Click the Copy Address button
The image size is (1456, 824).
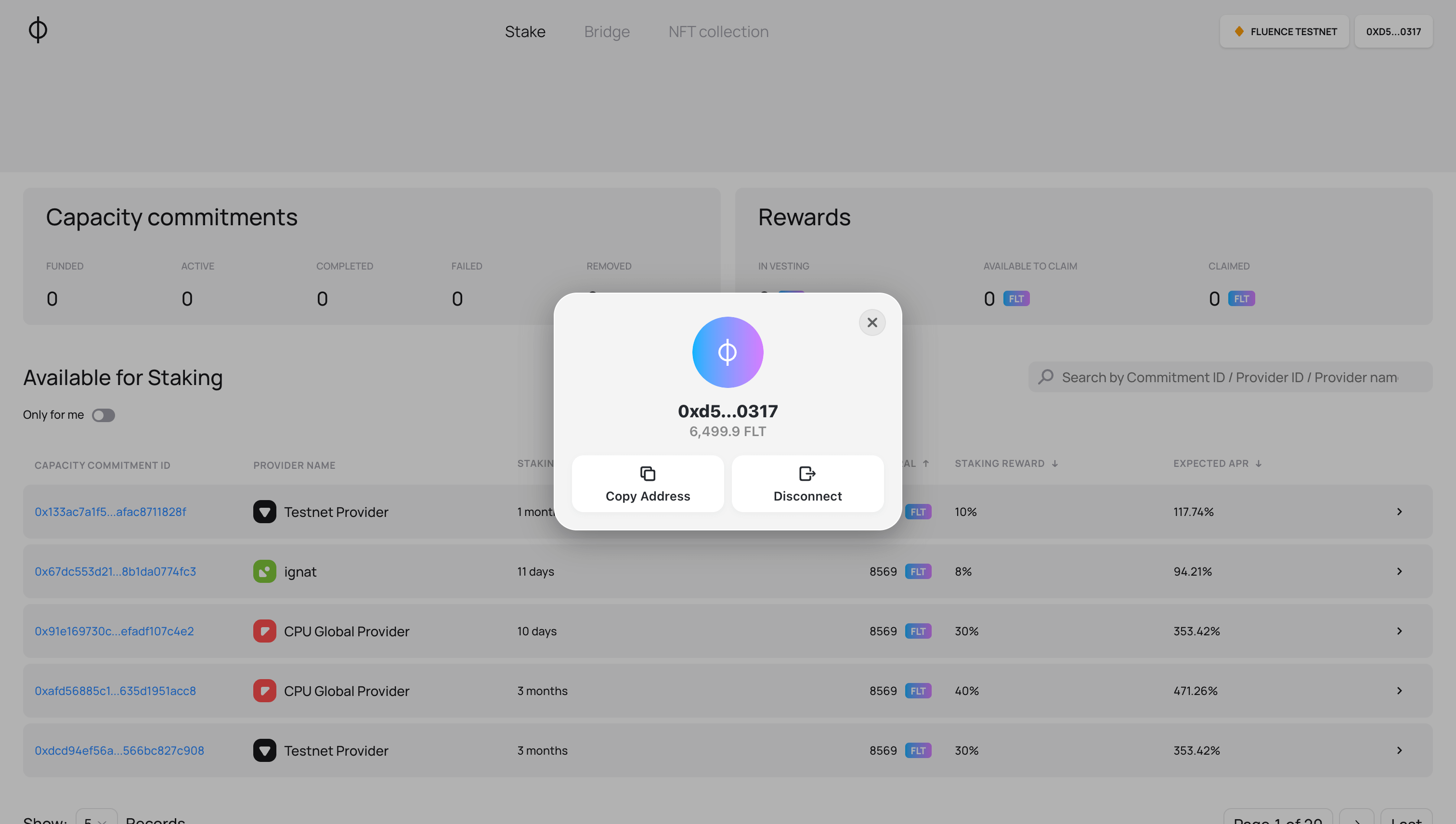[x=648, y=484]
